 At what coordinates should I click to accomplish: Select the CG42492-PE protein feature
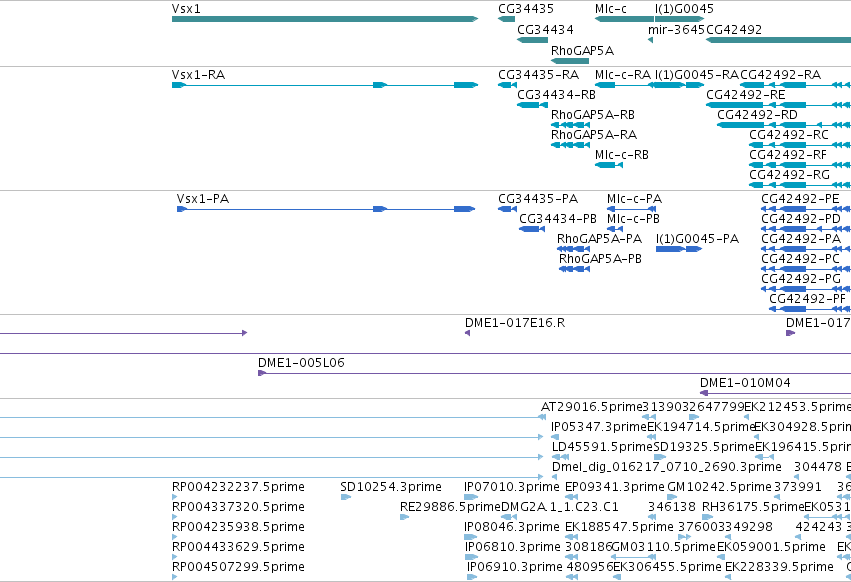point(806,209)
